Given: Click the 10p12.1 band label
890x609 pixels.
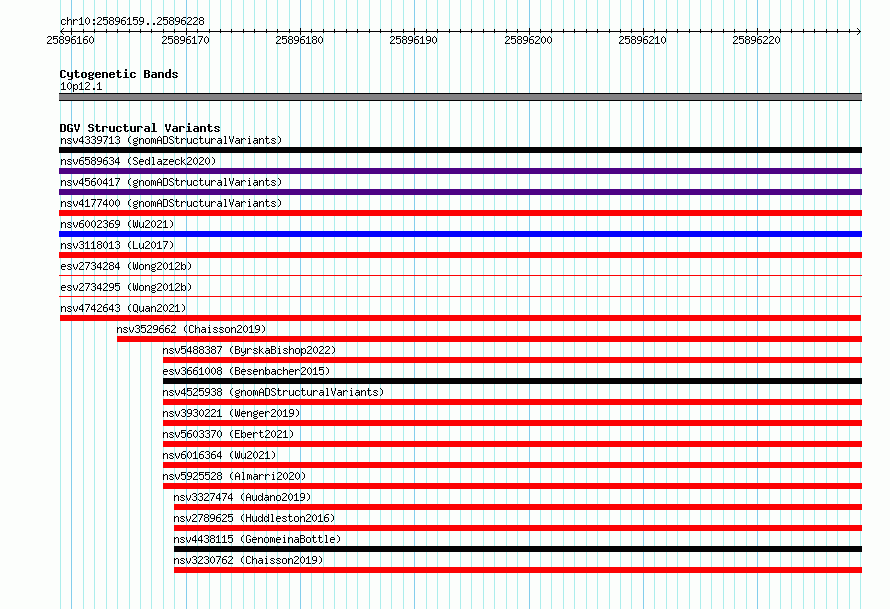Looking at the screenshot, I should pyautogui.click(x=81, y=86).
